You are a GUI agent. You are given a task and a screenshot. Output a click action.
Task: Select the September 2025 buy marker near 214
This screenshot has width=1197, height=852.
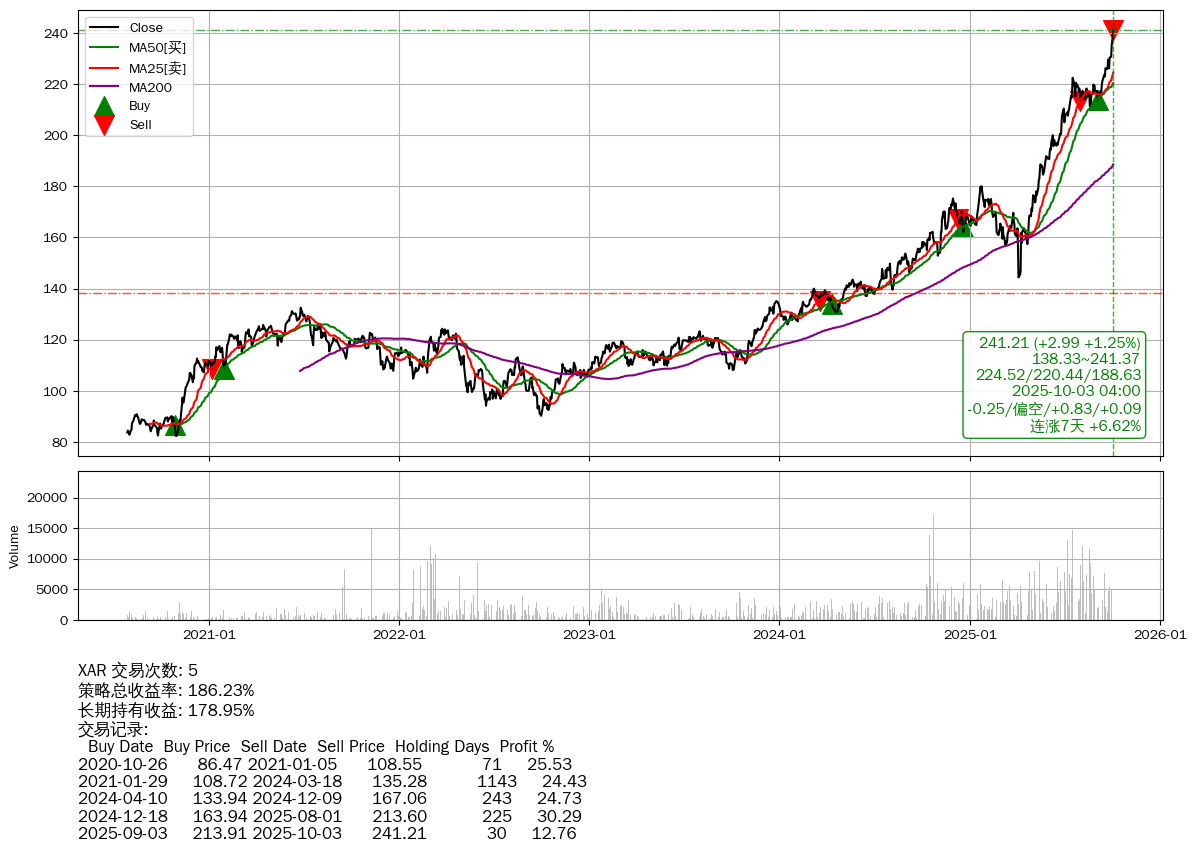click(x=1097, y=100)
